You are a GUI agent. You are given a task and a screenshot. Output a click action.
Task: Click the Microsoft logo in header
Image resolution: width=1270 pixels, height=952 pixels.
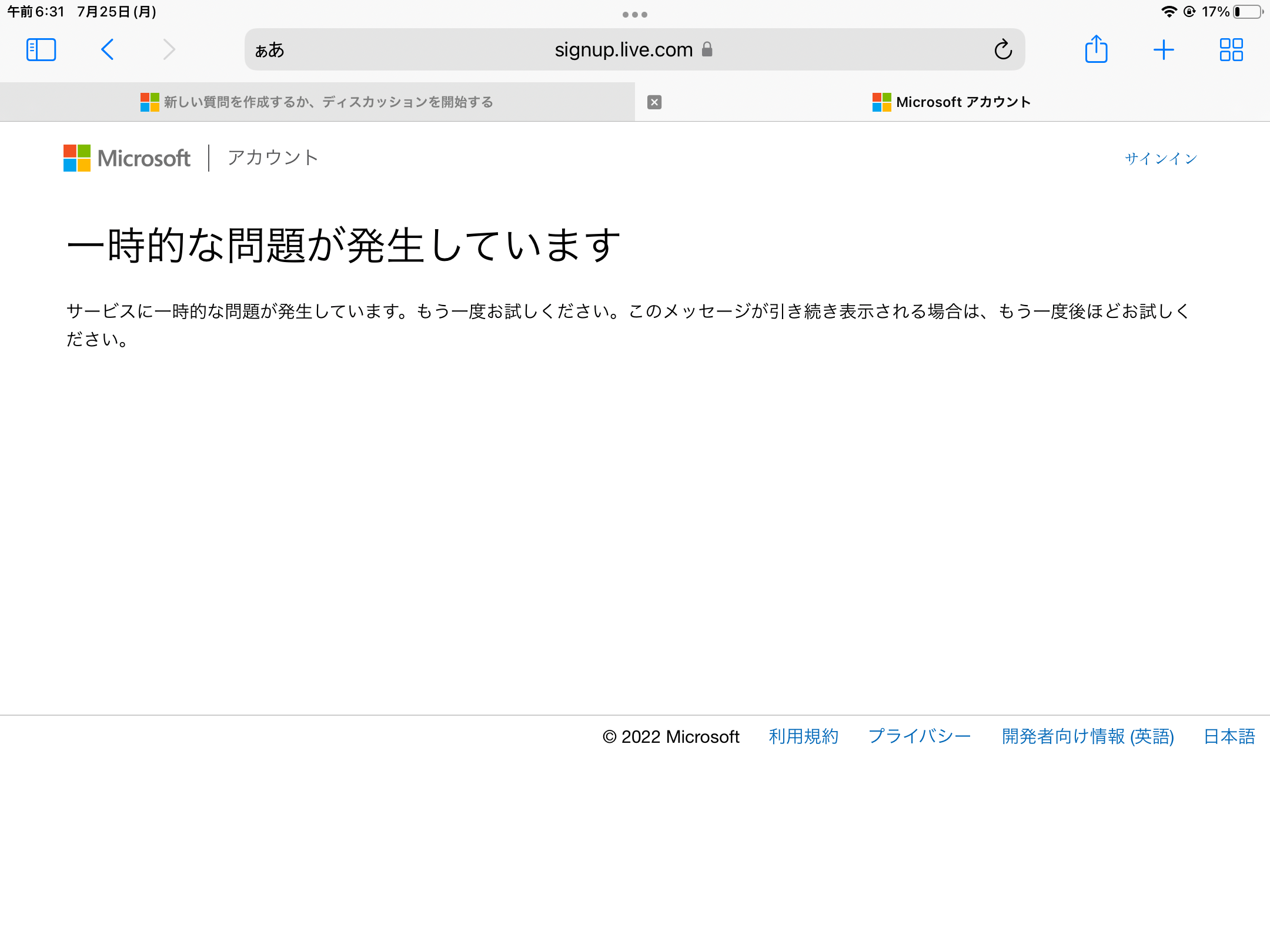(127, 158)
